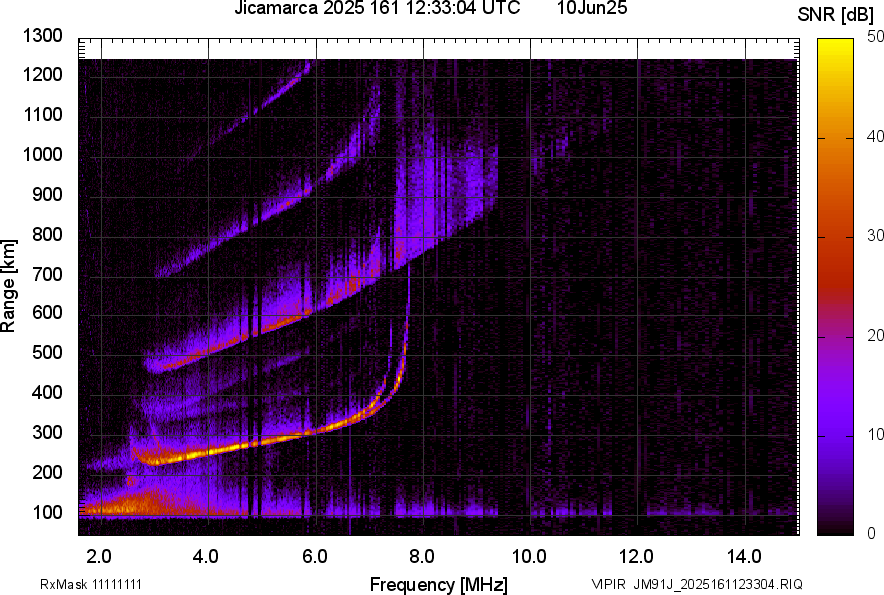Viewport: 884px width, 595px height.
Task: Click the plot title "Jicamarca 2025 161 12:33:04 UTC"
Action: 377,9
